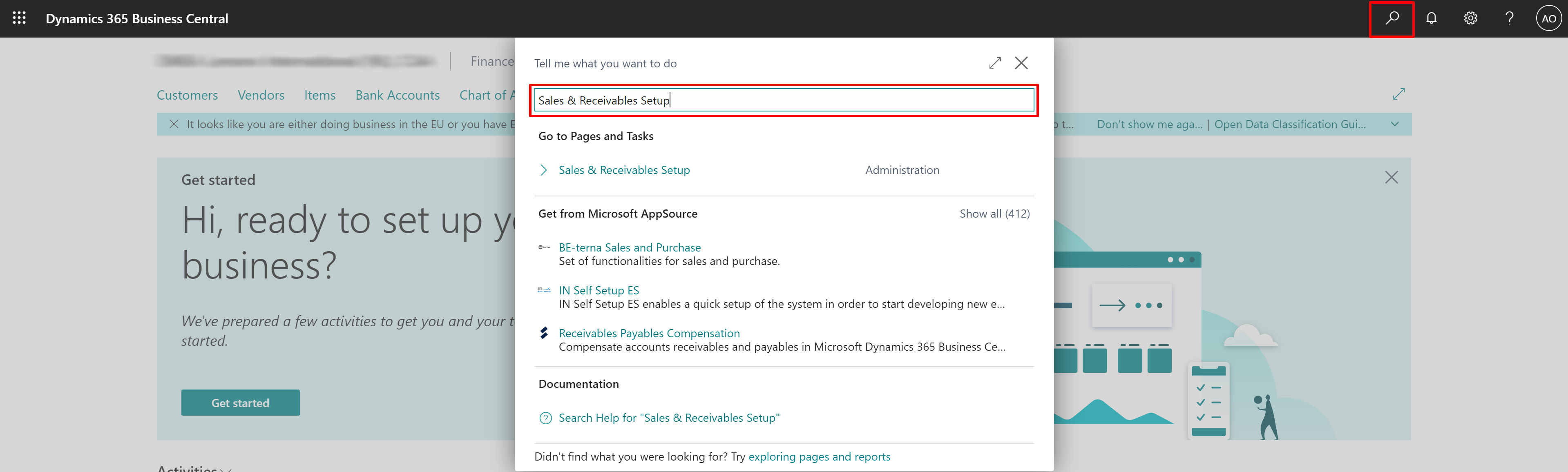1568x472 pixels.
Task: Show all 412 AppSource results
Action: pyautogui.click(x=995, y=214)
